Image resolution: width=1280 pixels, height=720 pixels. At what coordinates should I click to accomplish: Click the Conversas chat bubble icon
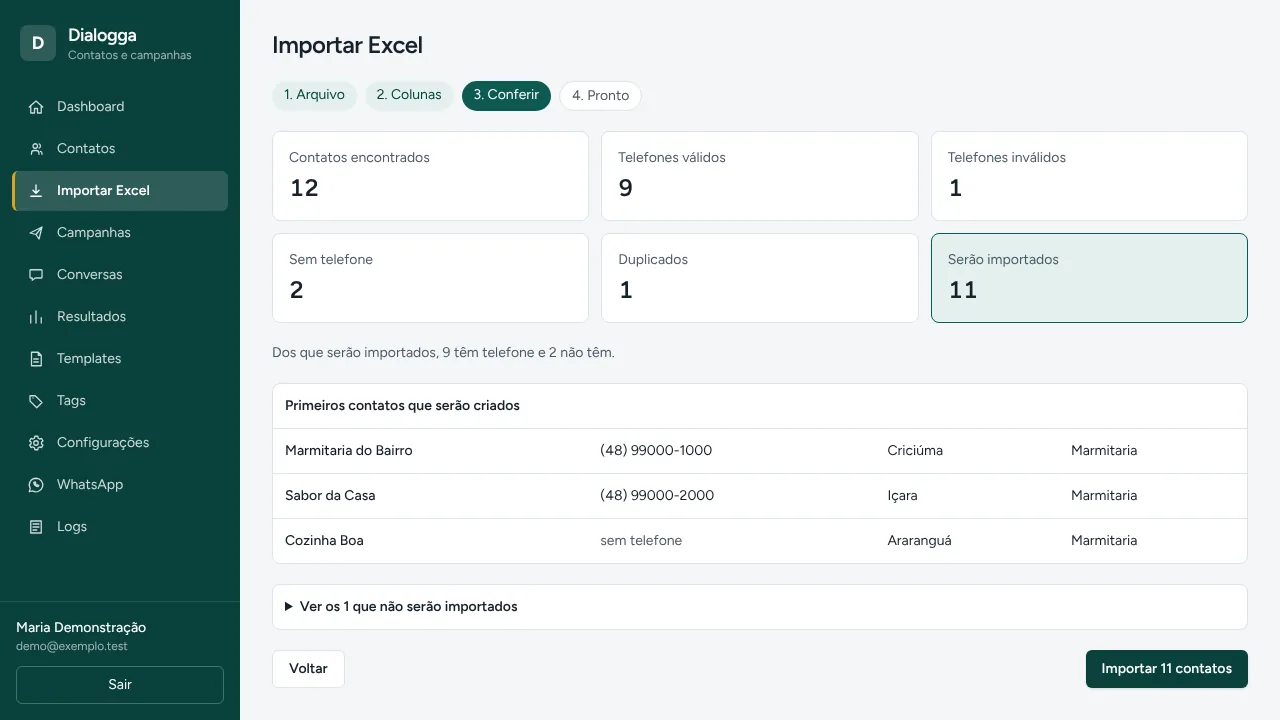pyautogui.click(x=36, y=275)
